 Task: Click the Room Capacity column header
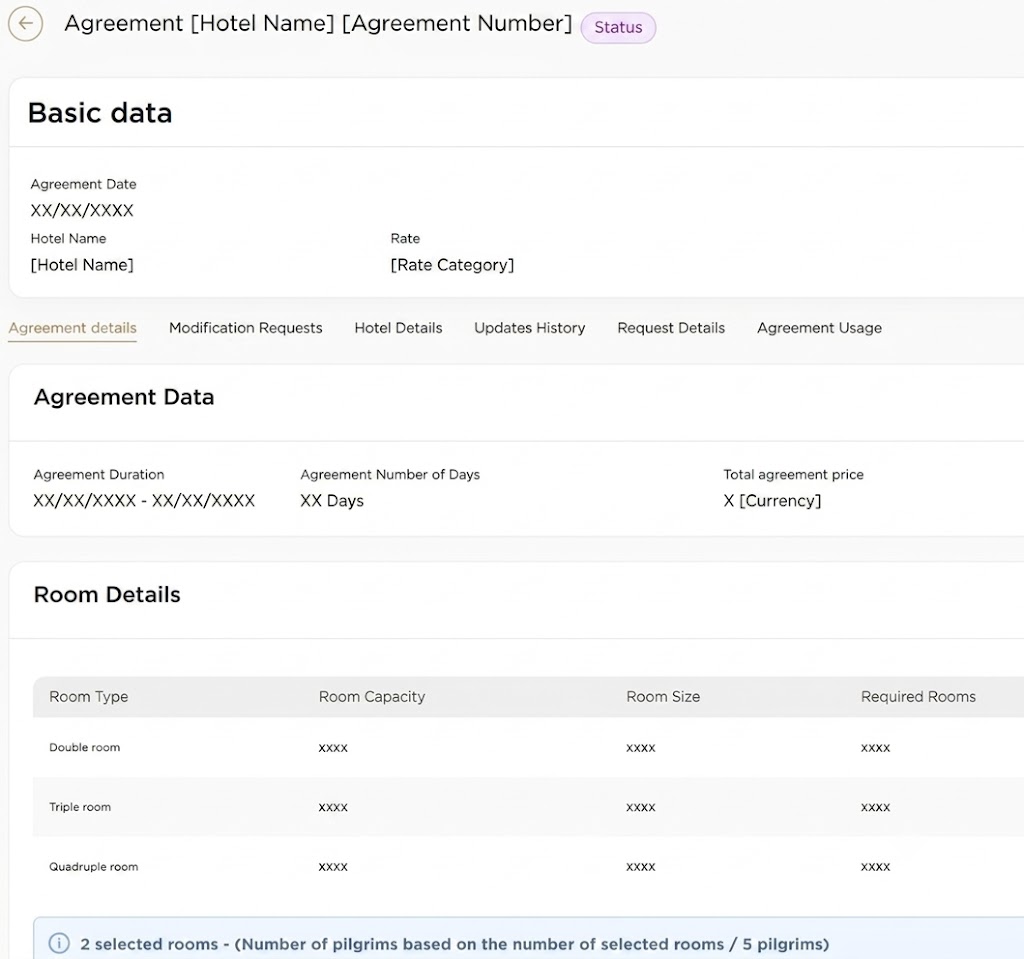pos(372,696)
